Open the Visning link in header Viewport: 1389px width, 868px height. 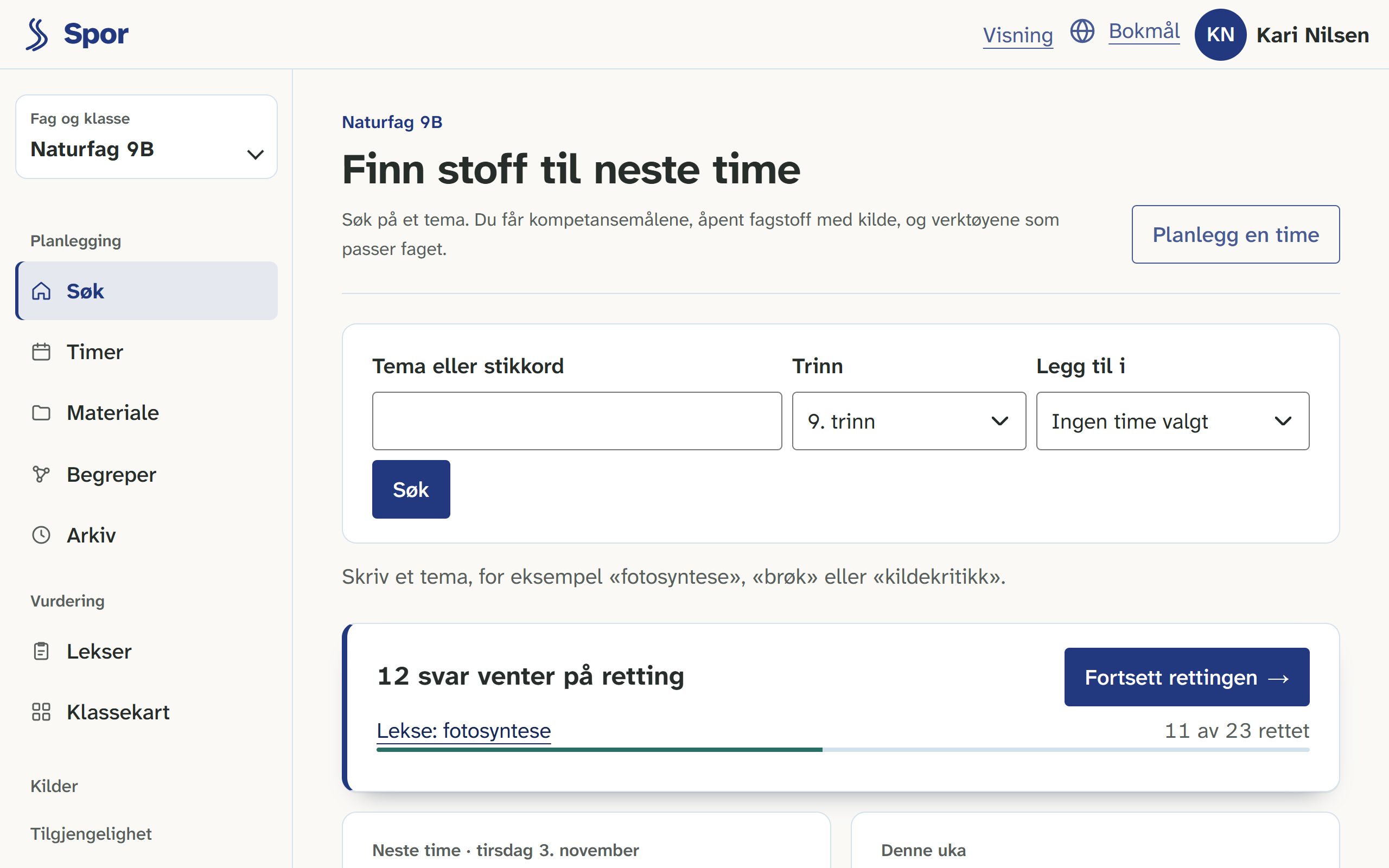1018,35
